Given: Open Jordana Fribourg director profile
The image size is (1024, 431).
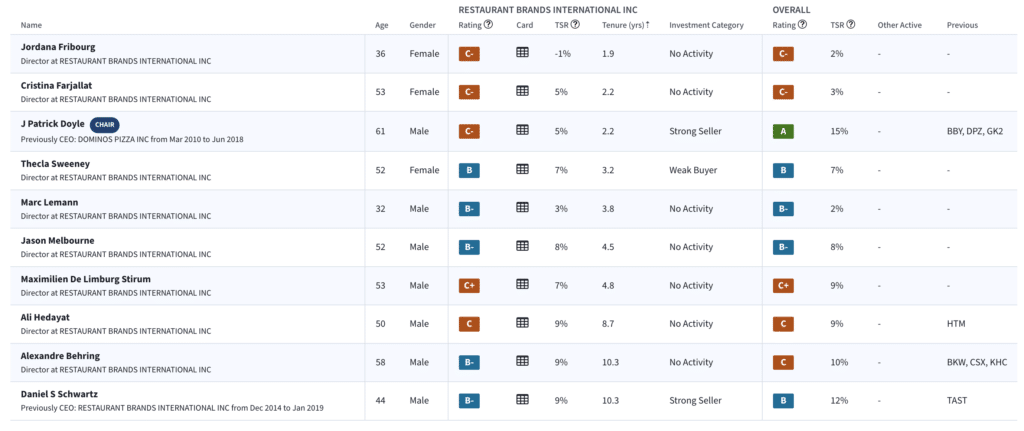Looking at the screenshot, I should [56, 47].
